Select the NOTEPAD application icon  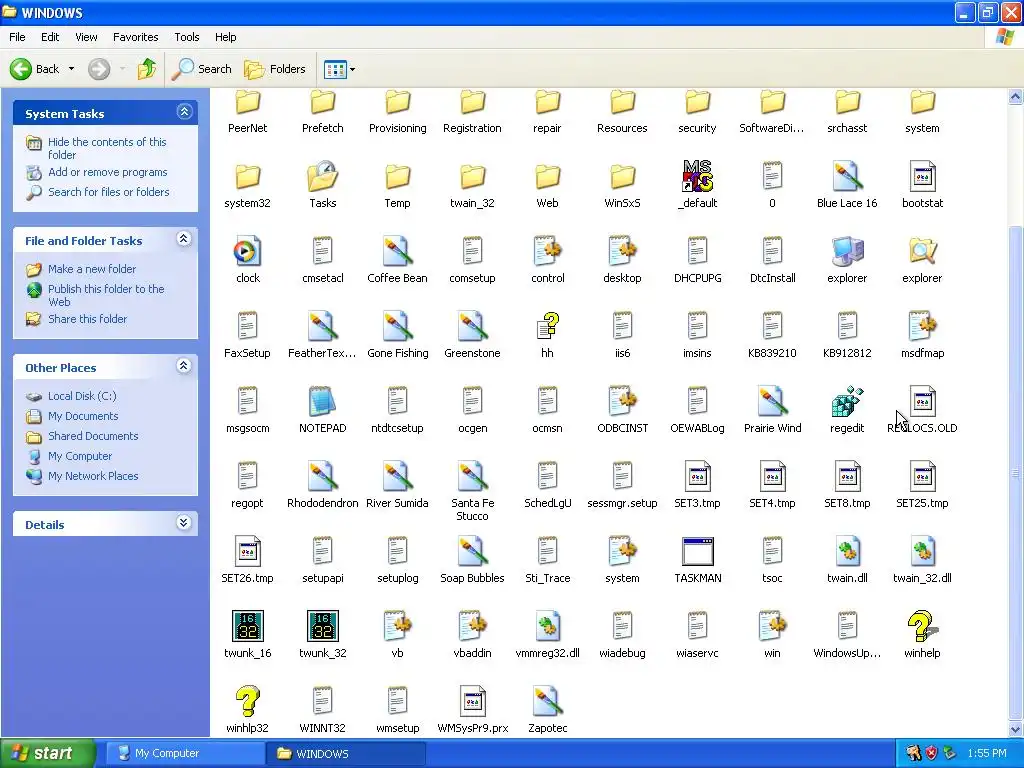(323, 401)
